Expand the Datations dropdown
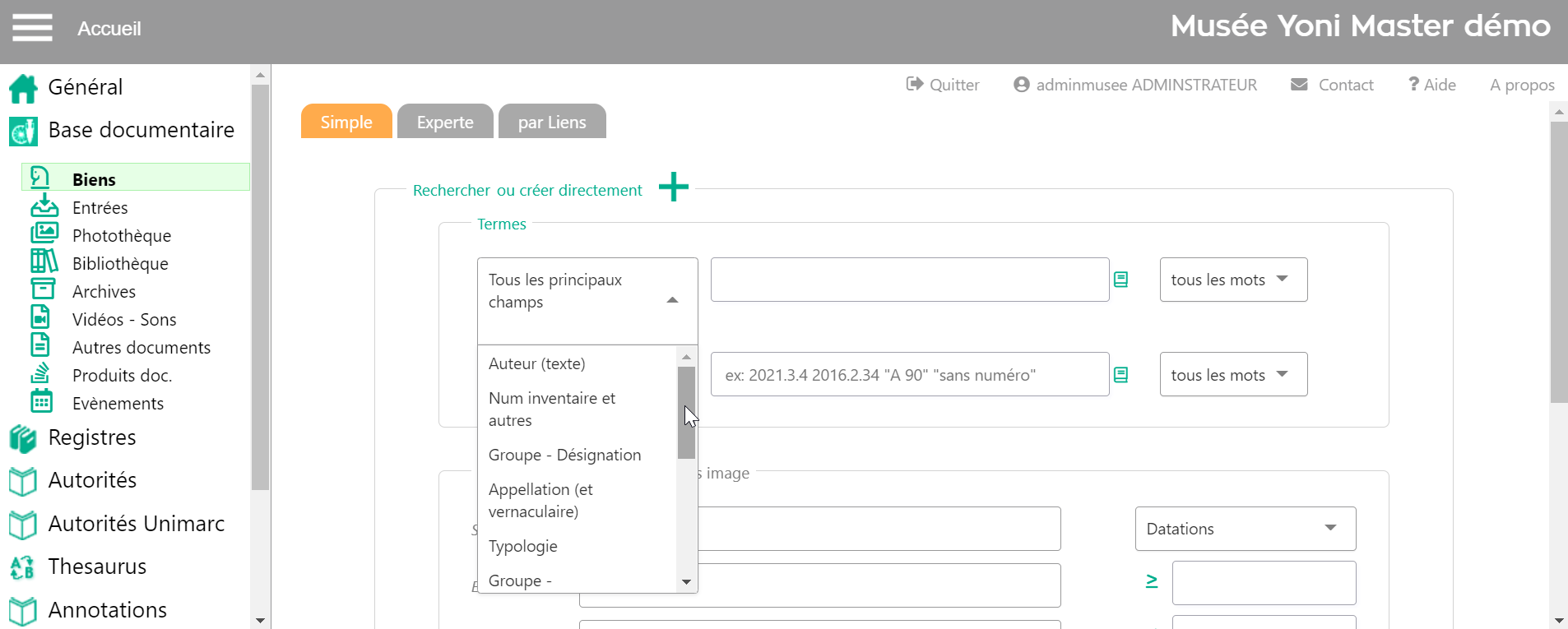 (1245, 529)
